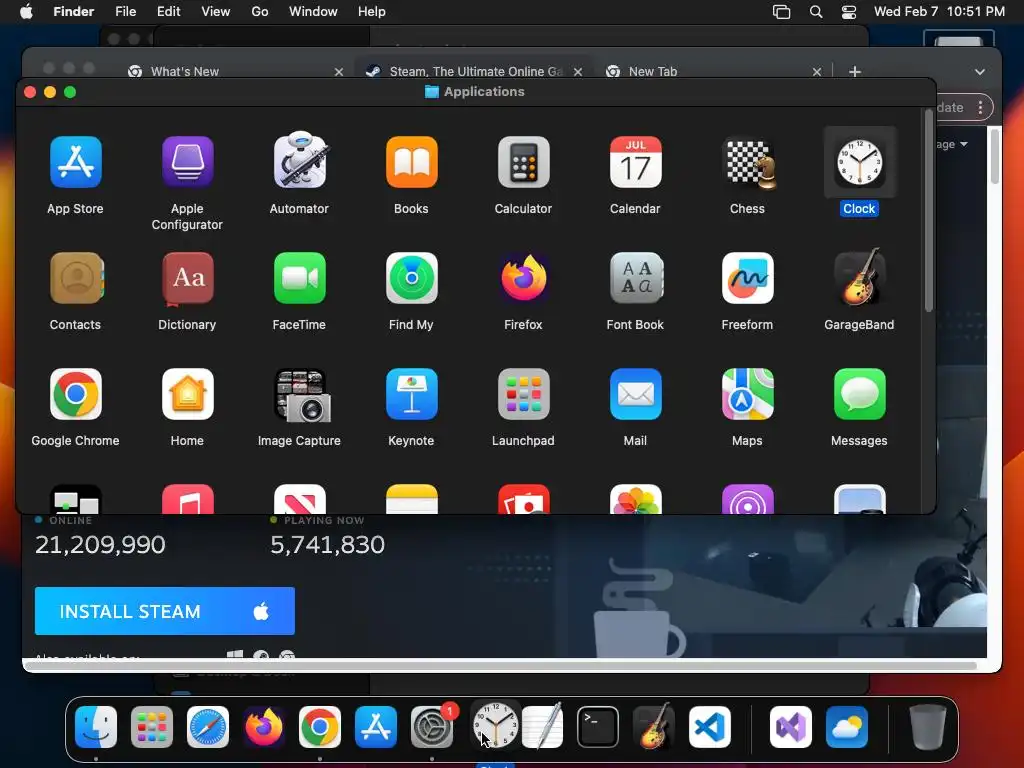Launch Safari from the Dock
Viewport: 1024px width, 768px height.
(x=208, y=727)
